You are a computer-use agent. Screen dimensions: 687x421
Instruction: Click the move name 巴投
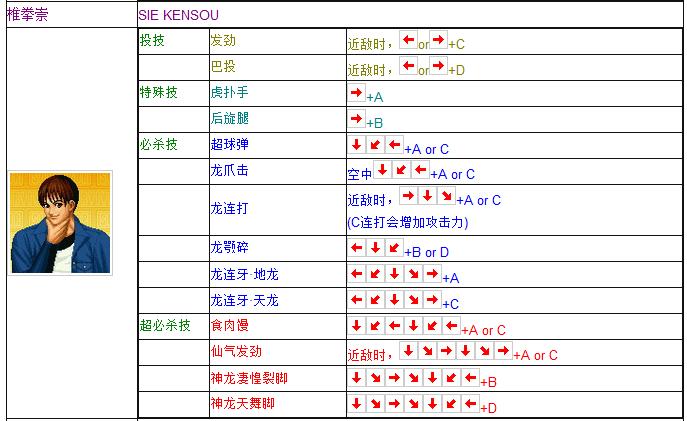click(x=223, y=66)
